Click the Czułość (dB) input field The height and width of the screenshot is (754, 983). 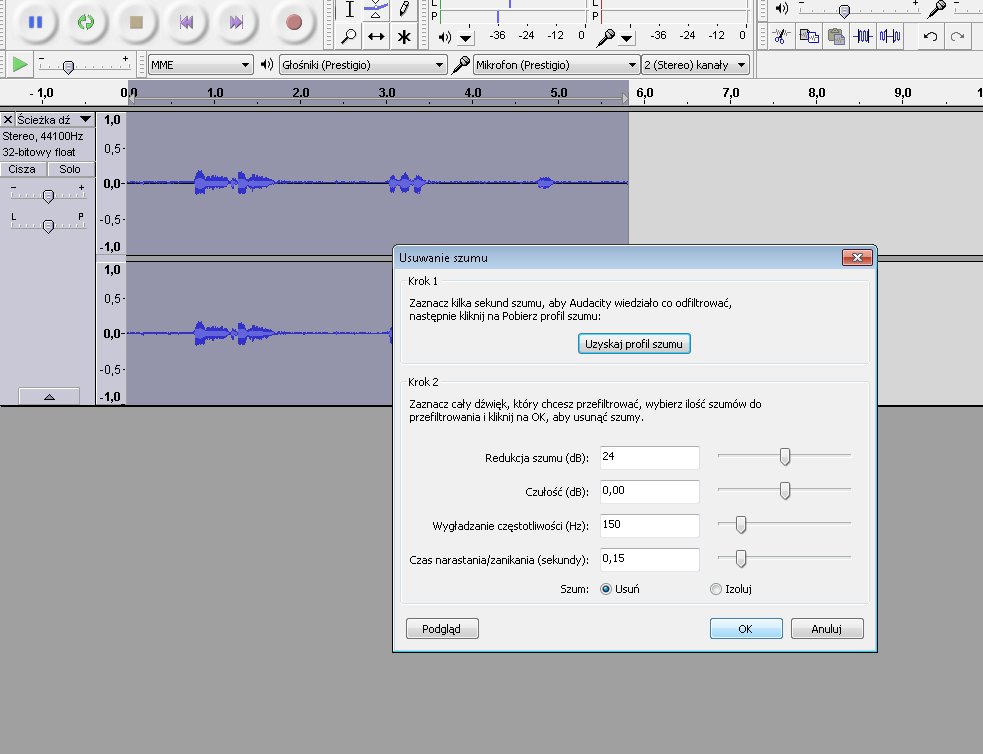(x=649, y=491)
